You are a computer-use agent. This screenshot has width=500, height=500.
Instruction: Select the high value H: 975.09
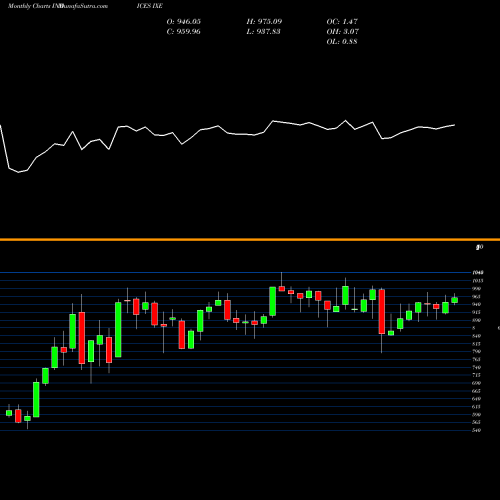point(264,22)
